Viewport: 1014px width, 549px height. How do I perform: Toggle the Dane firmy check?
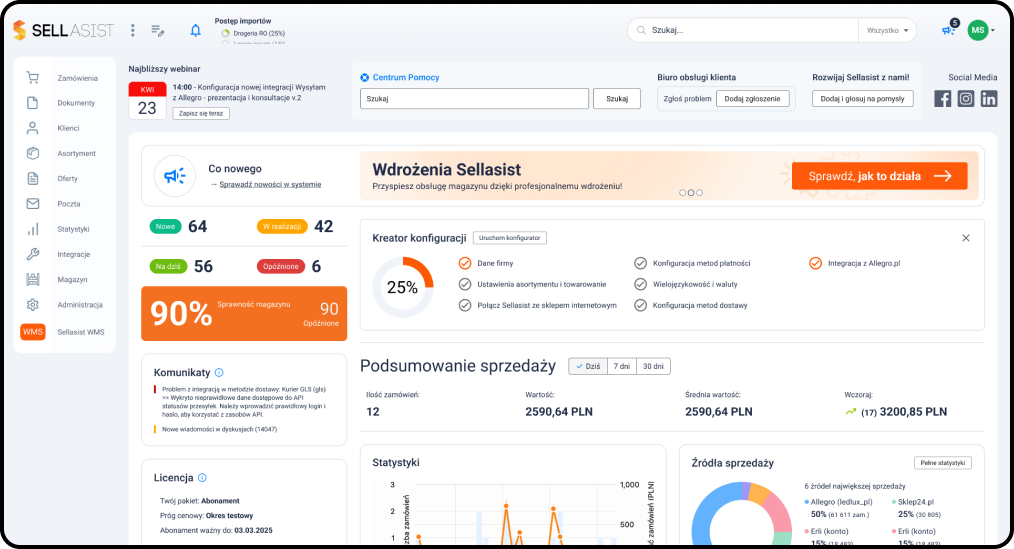[x=464, y=263]
